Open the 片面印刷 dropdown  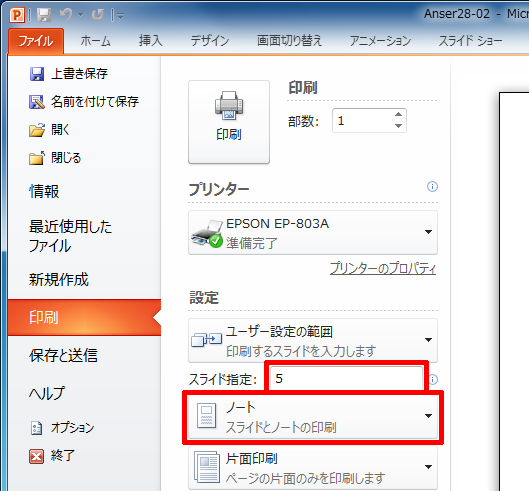313,468
